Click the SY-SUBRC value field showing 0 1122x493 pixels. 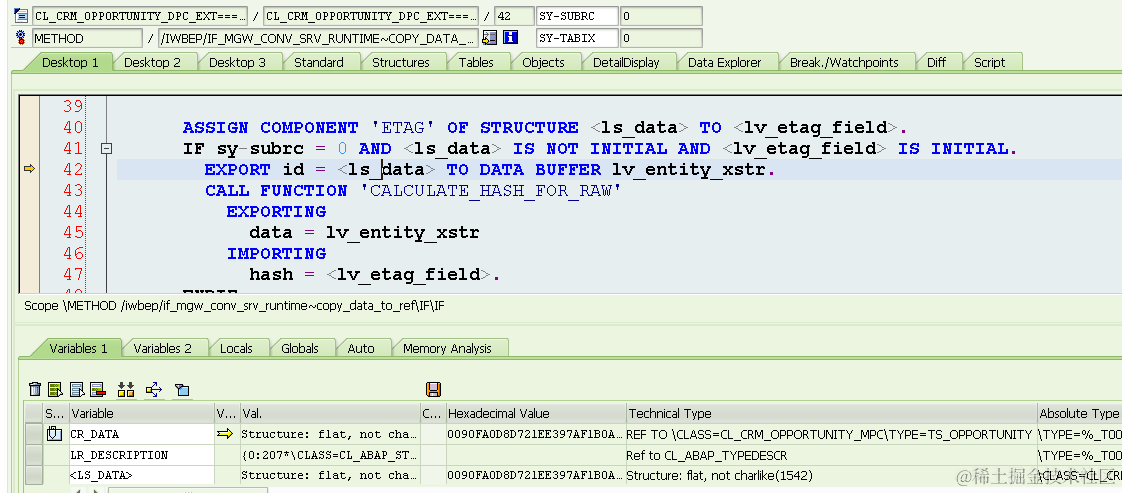(661, 16)
